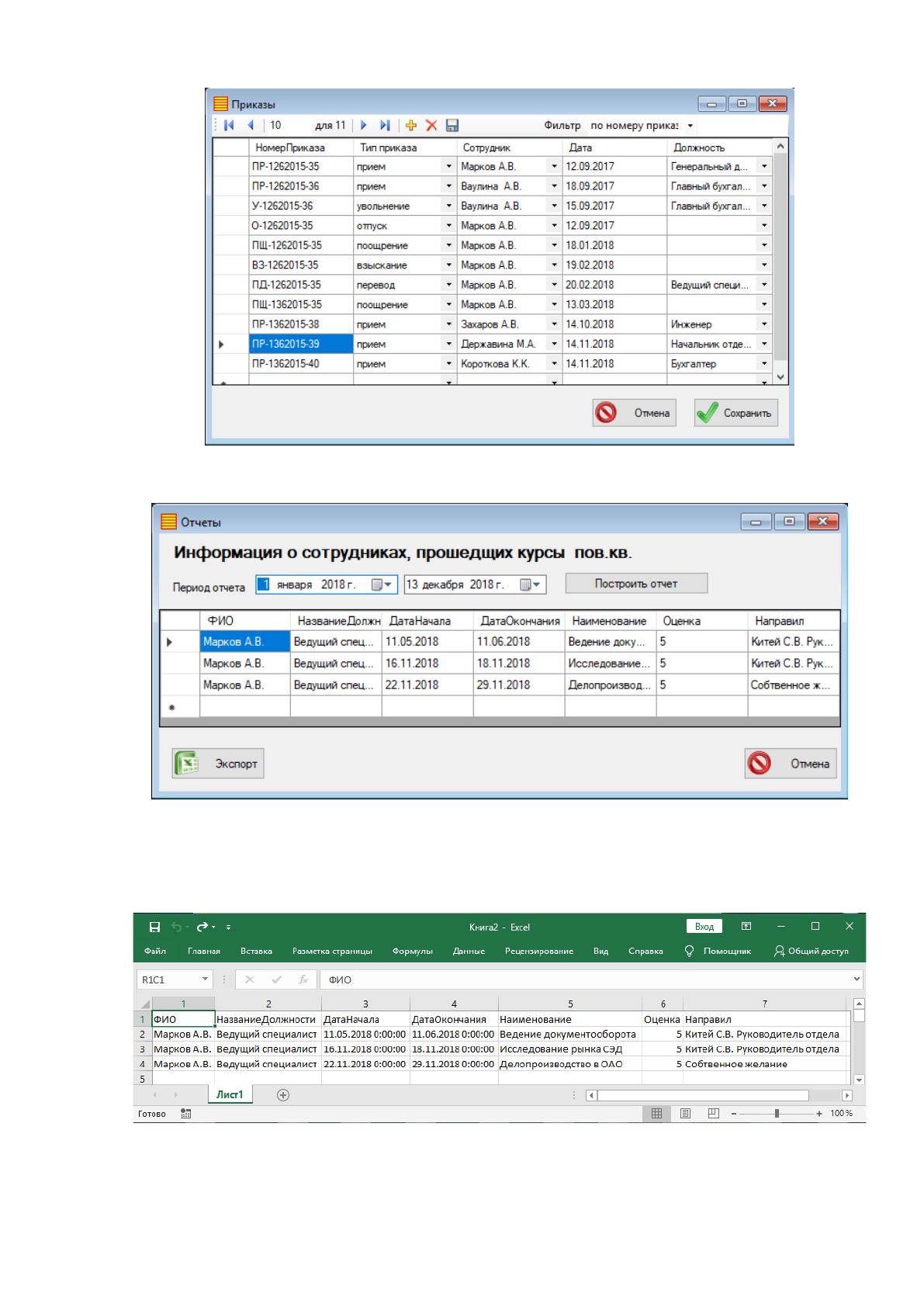Expand the Excel name box R1C1 dropdown
Viewport: 924px width, 1307px height.
[x=205, y=979]
